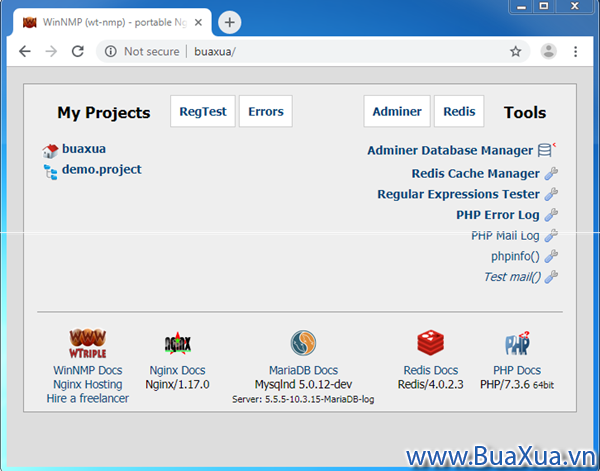Click the red Redis cube logo

point(430,343)
